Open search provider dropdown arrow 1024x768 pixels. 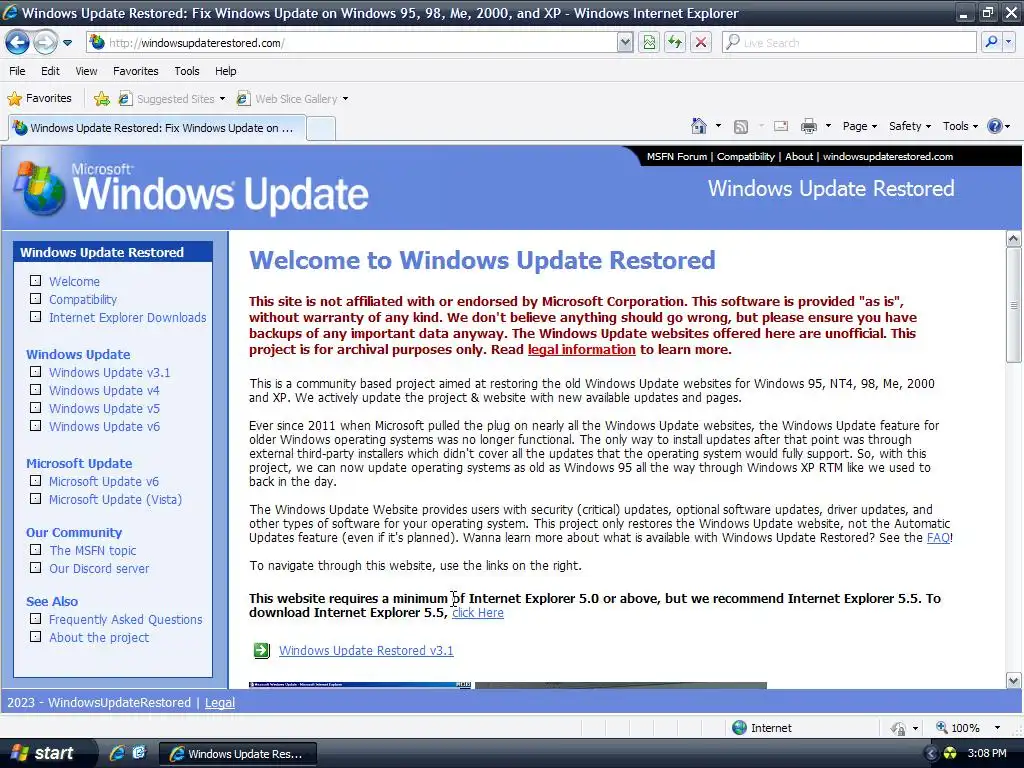[1009, 43]
